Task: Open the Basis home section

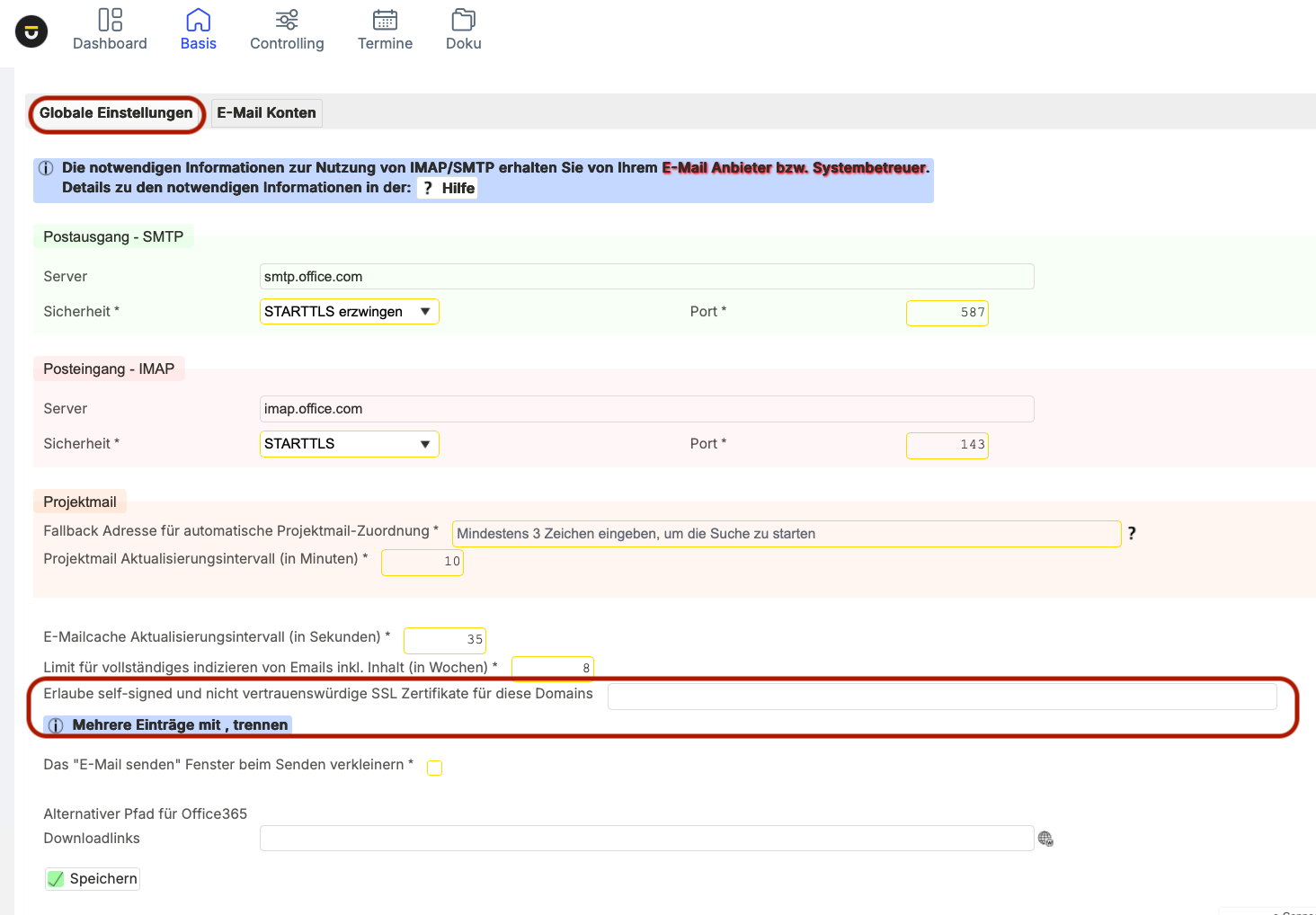Action: [x=198, y=30]
